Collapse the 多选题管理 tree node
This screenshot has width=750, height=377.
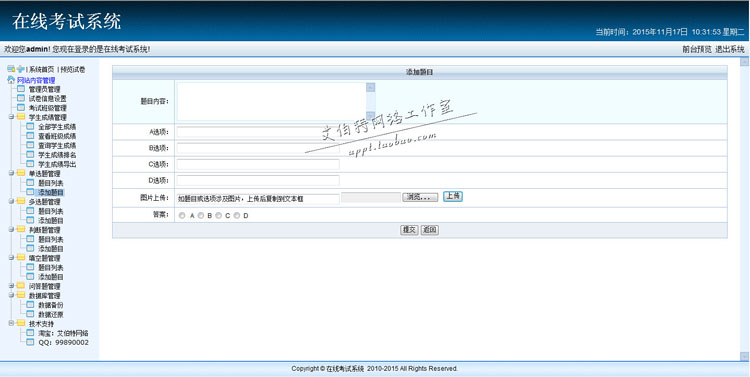[11, 201]
